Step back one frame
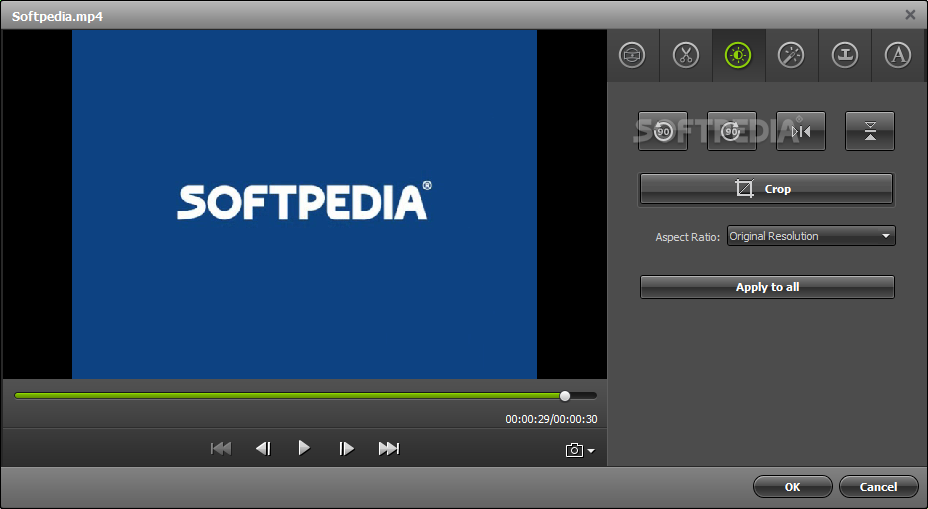The height and width of the screenshot is (509, 928). click(263, 449)
